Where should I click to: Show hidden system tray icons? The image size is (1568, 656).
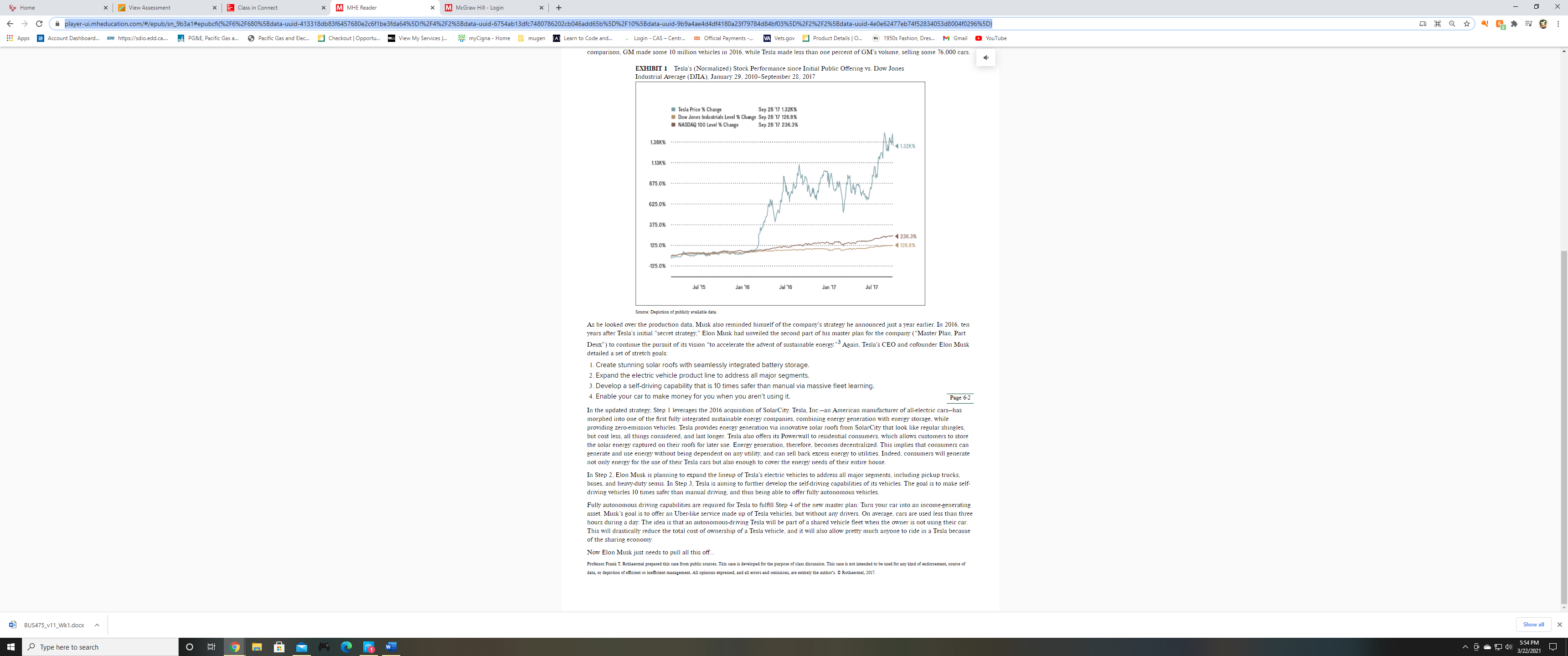click(x=1465, y=647)
